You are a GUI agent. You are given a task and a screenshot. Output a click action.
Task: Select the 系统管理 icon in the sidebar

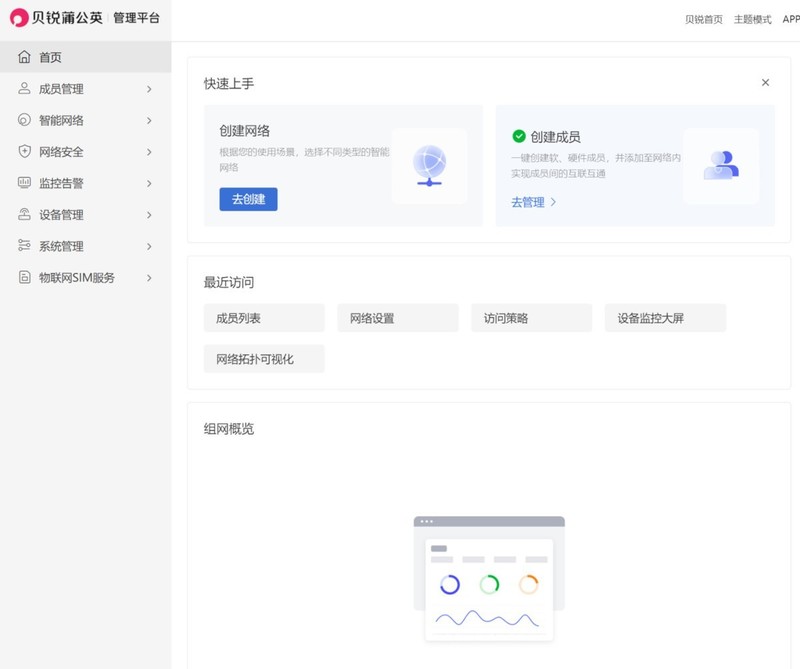(23, 246)
